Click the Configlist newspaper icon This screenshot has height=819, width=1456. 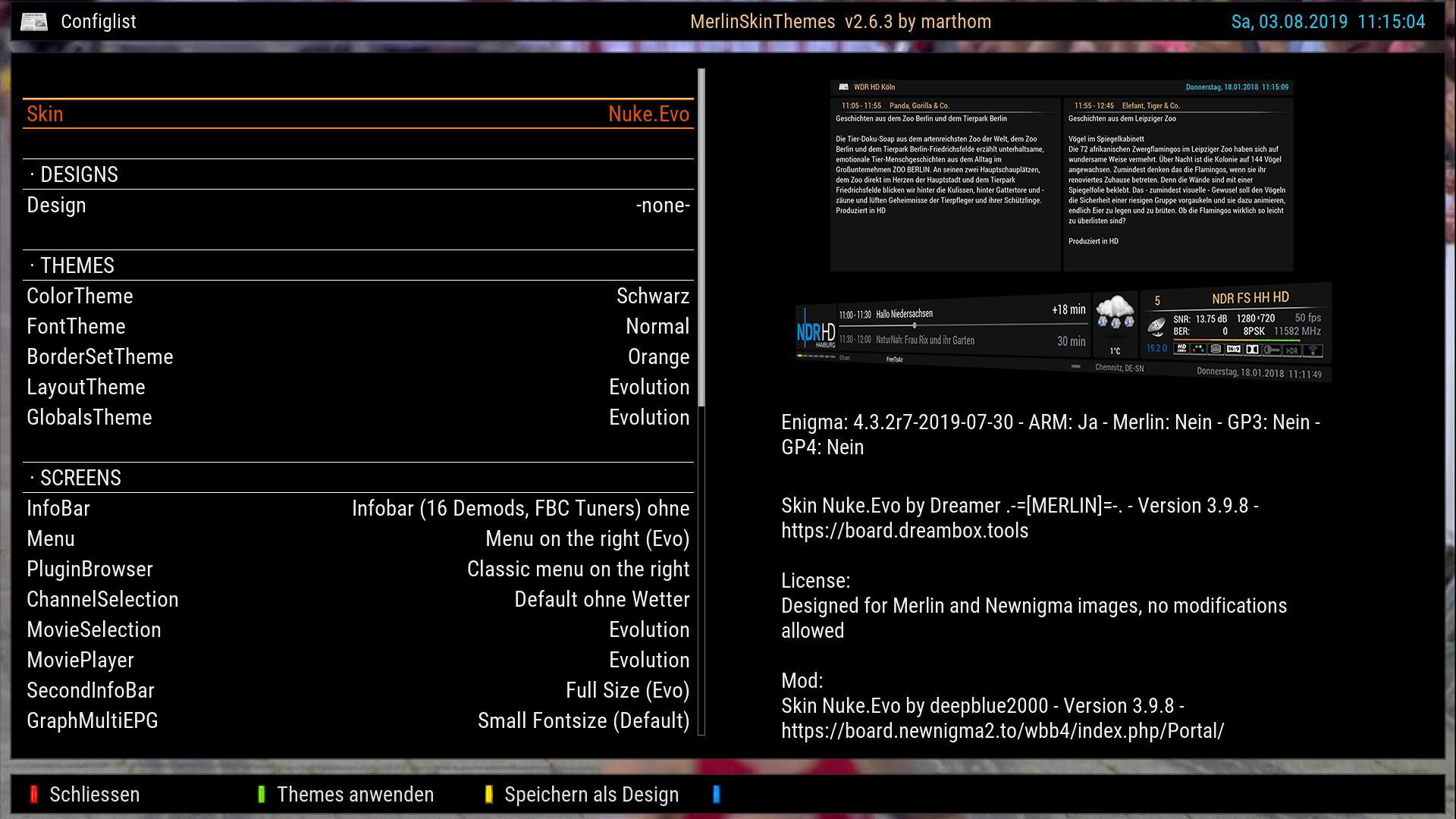coord(33,22)
